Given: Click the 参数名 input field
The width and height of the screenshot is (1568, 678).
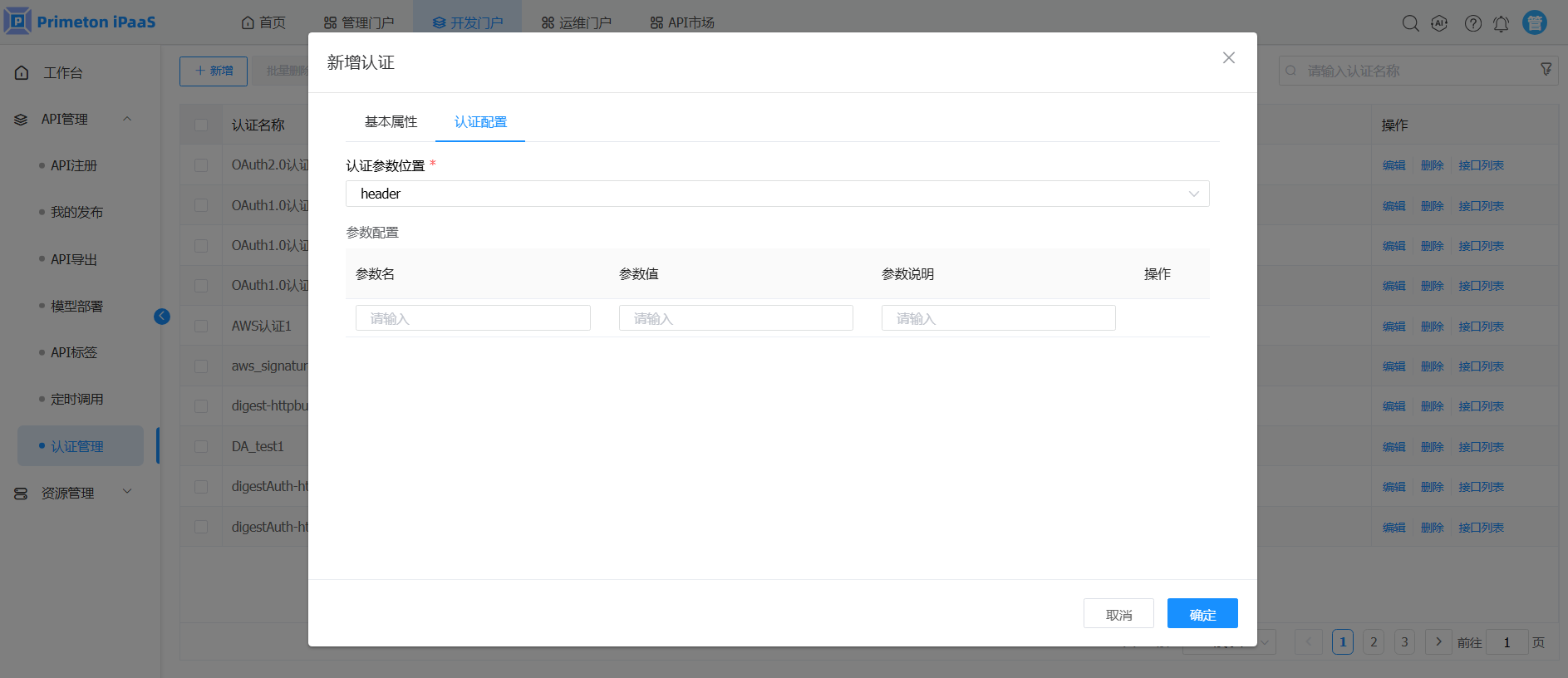Looking at the screenshot, I should (x=473, y=318).
